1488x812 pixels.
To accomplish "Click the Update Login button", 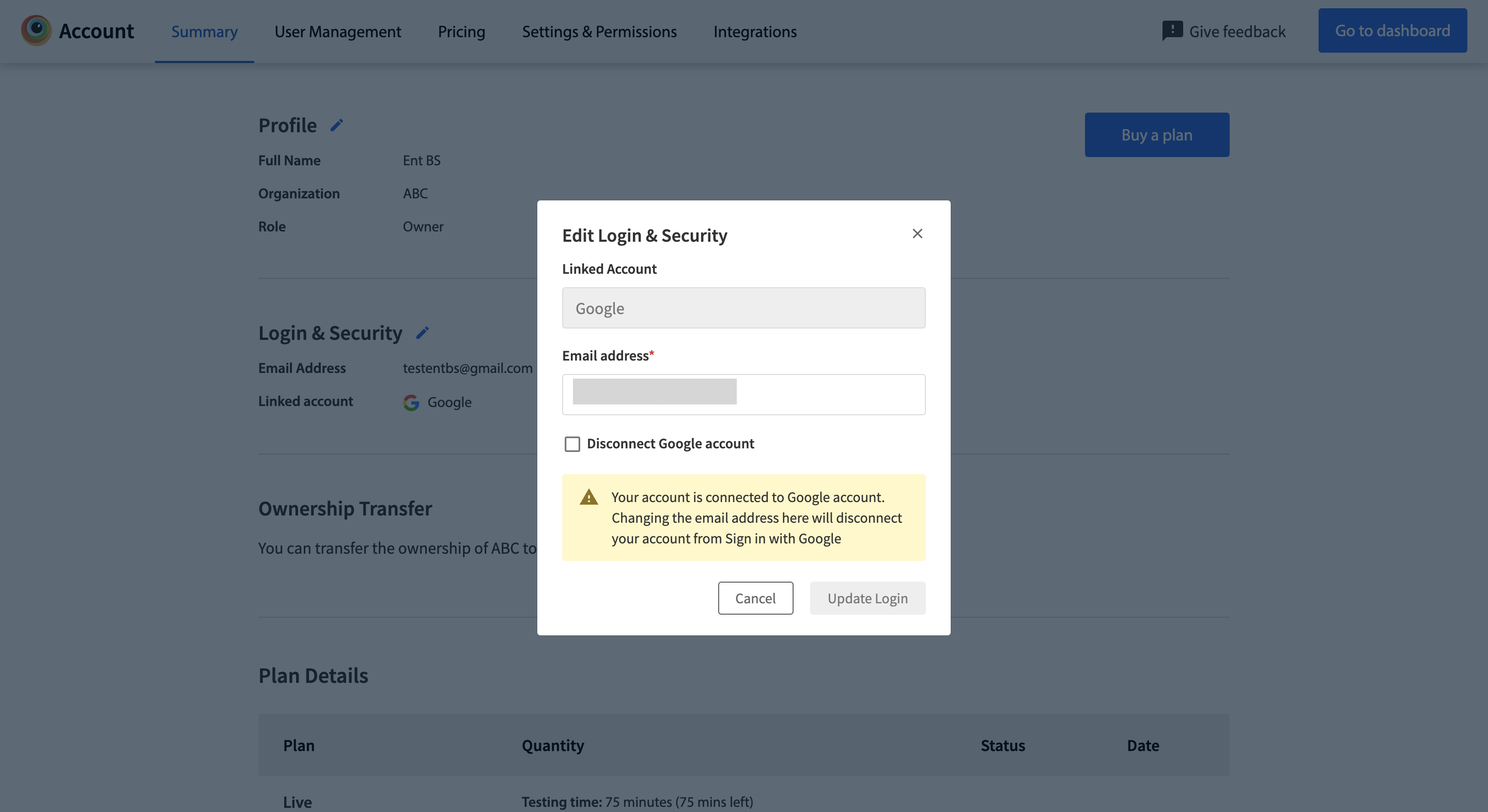I will pos(867,598).
